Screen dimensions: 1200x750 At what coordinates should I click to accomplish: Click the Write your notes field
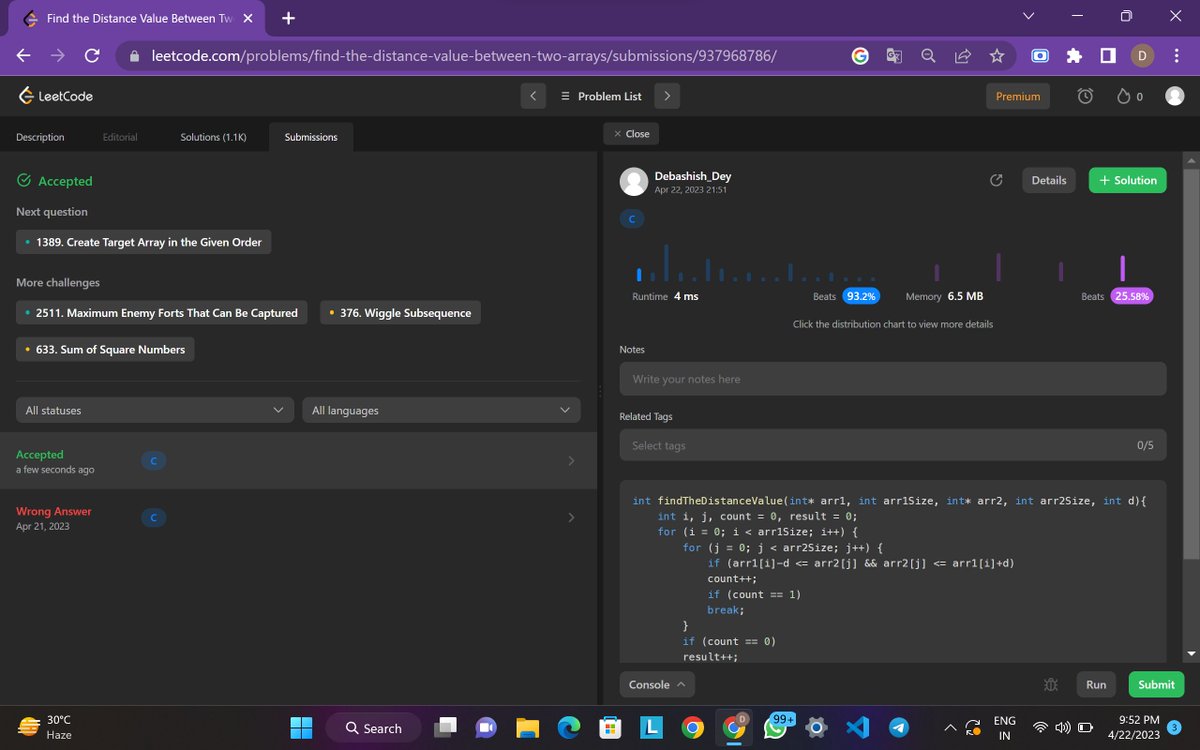pyautogui.click(x=893, y=379)
